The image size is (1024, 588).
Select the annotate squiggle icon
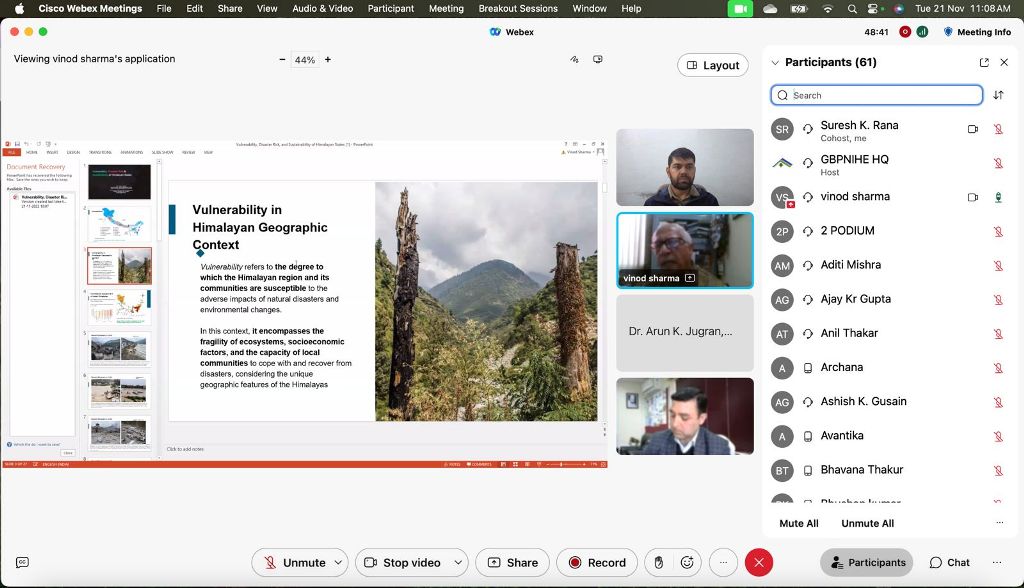(x=575, y=59)
